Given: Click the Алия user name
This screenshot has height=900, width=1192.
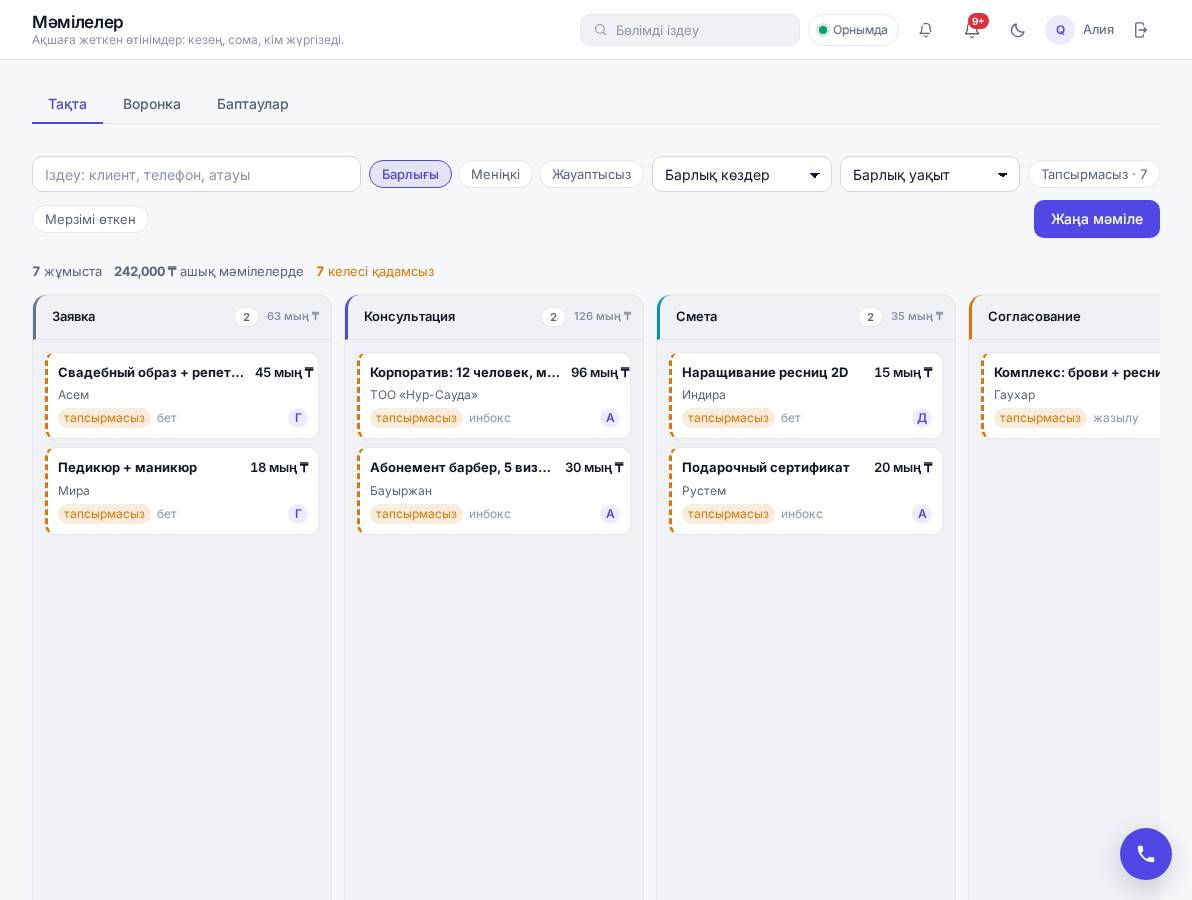Looking at the screenshot, I should pyautogui.click(x=1098, y=30).
